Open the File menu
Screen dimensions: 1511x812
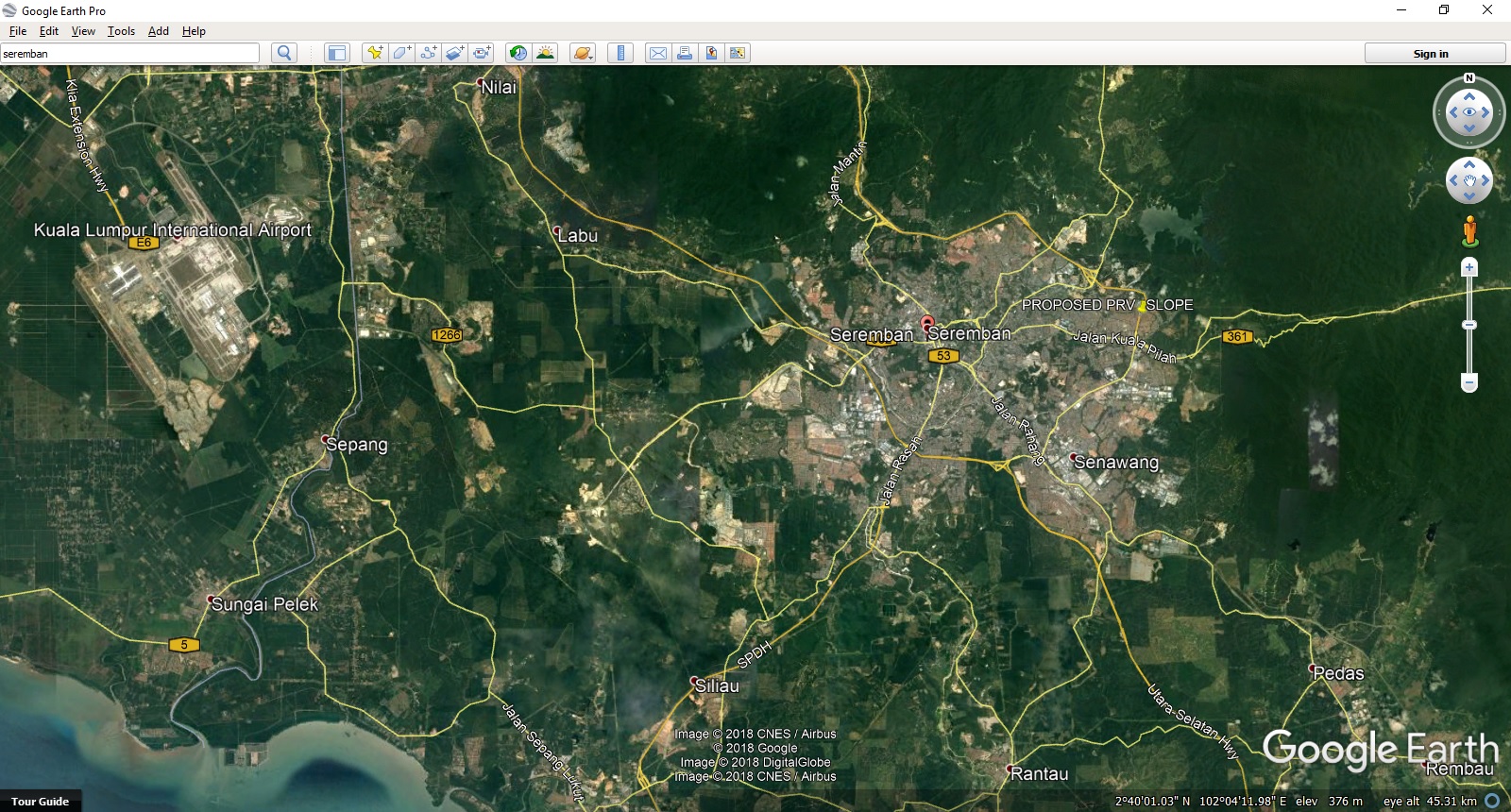[18, 31]
